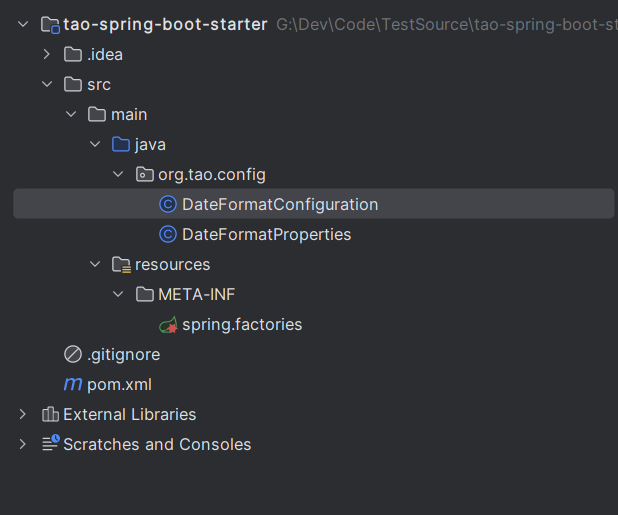The image size is (618, 515).
Task: Click the tao-spring-boot-starter module icon
Action: coord(49,24)
